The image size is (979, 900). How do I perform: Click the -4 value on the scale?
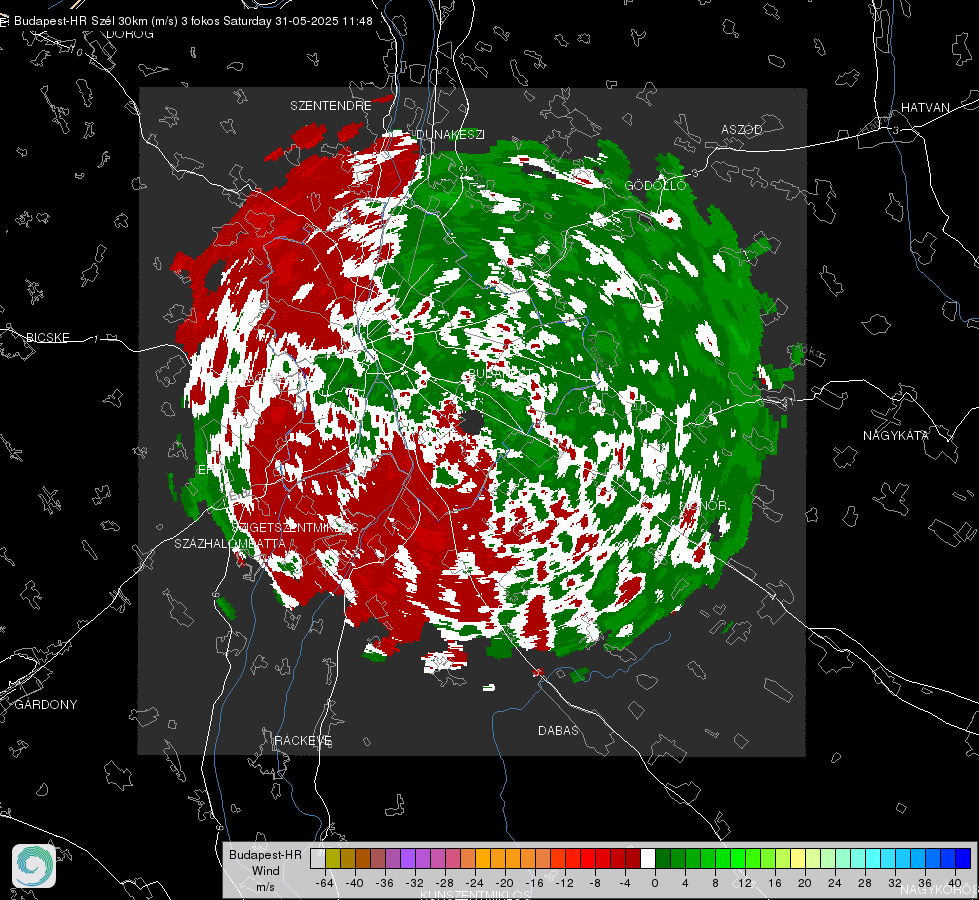(x=624, y=883)
